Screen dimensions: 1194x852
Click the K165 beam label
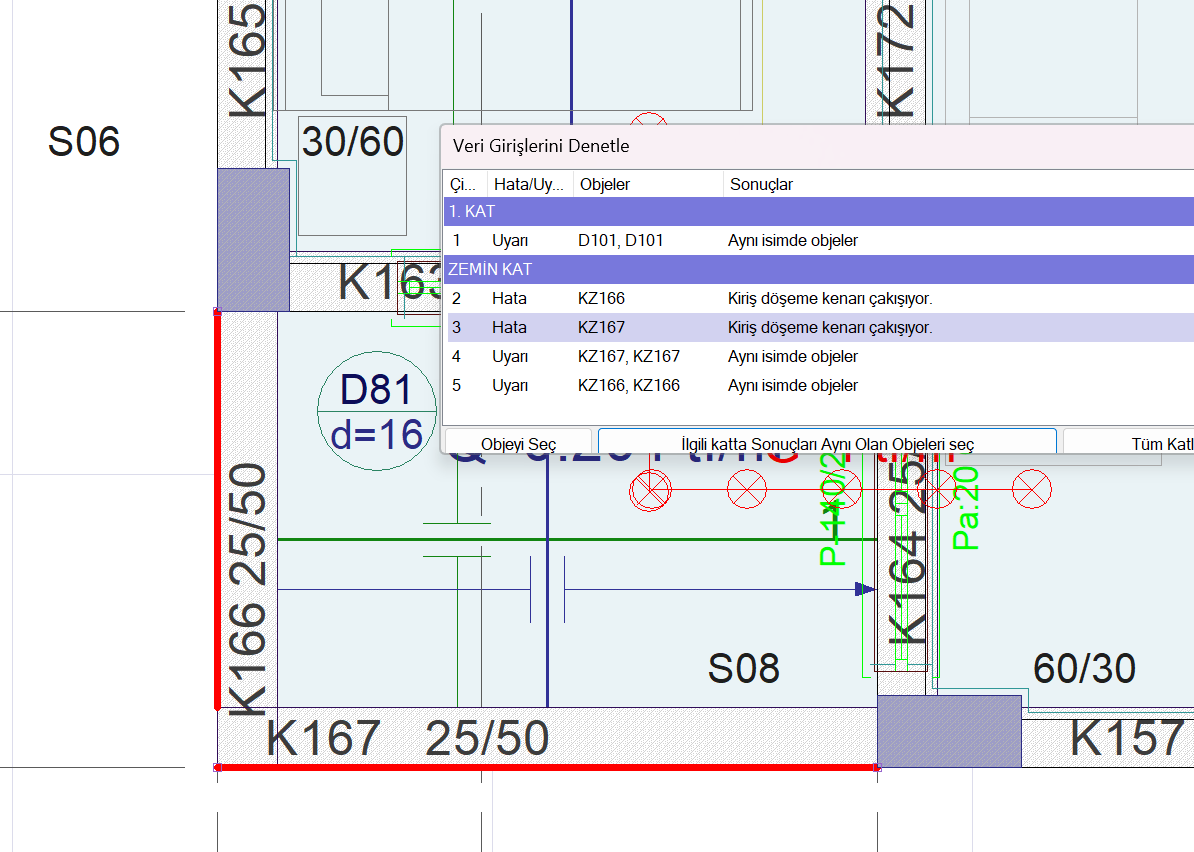point(248,61)
